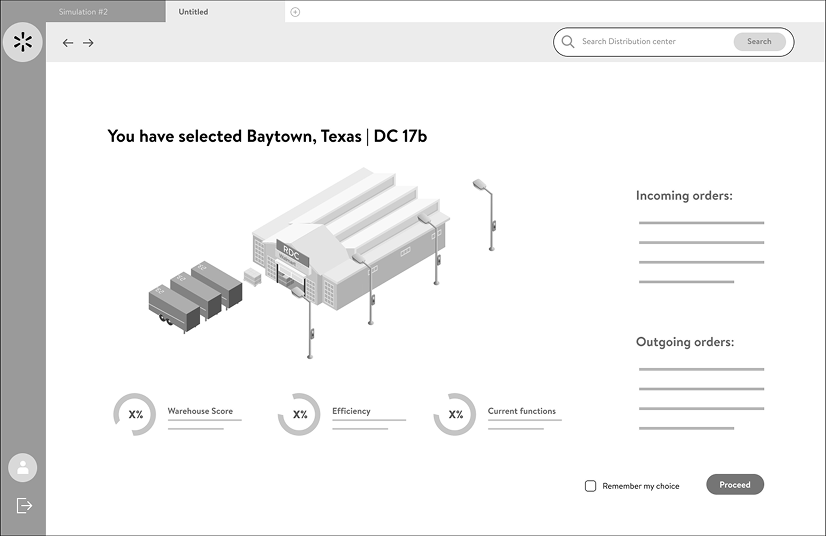Go forward with the right arrow
The image size is (826, 536).
click(x=88, y=43)
